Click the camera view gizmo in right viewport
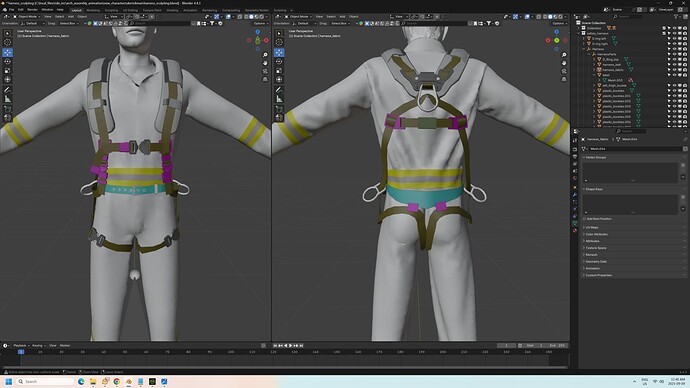690x388 pixels. coord(564,71)
